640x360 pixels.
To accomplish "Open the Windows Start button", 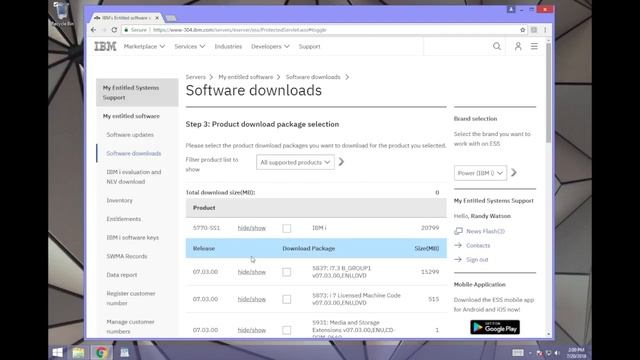I will tap(58, 352).
